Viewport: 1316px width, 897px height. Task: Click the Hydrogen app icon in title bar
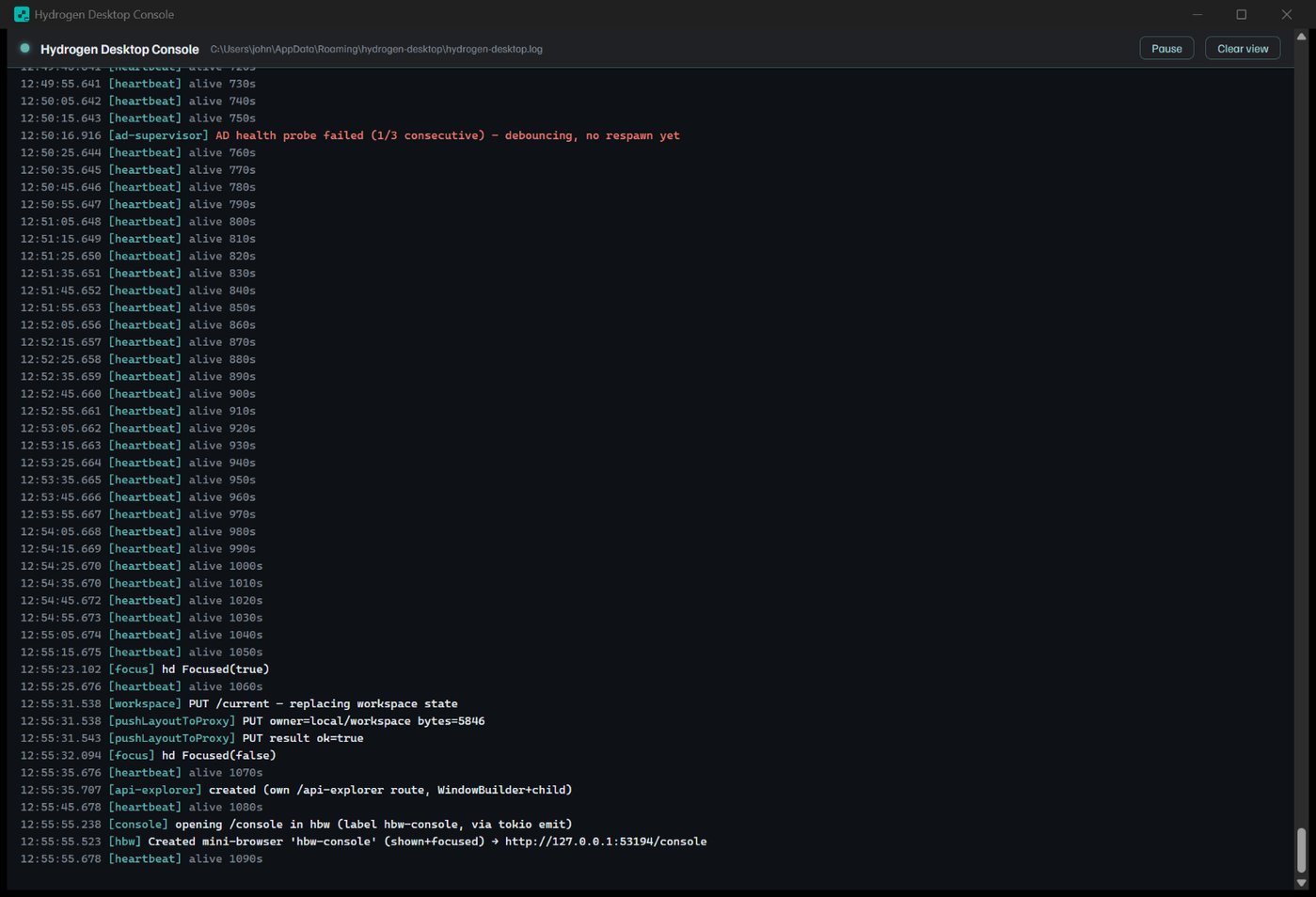(x=22, y=14)
